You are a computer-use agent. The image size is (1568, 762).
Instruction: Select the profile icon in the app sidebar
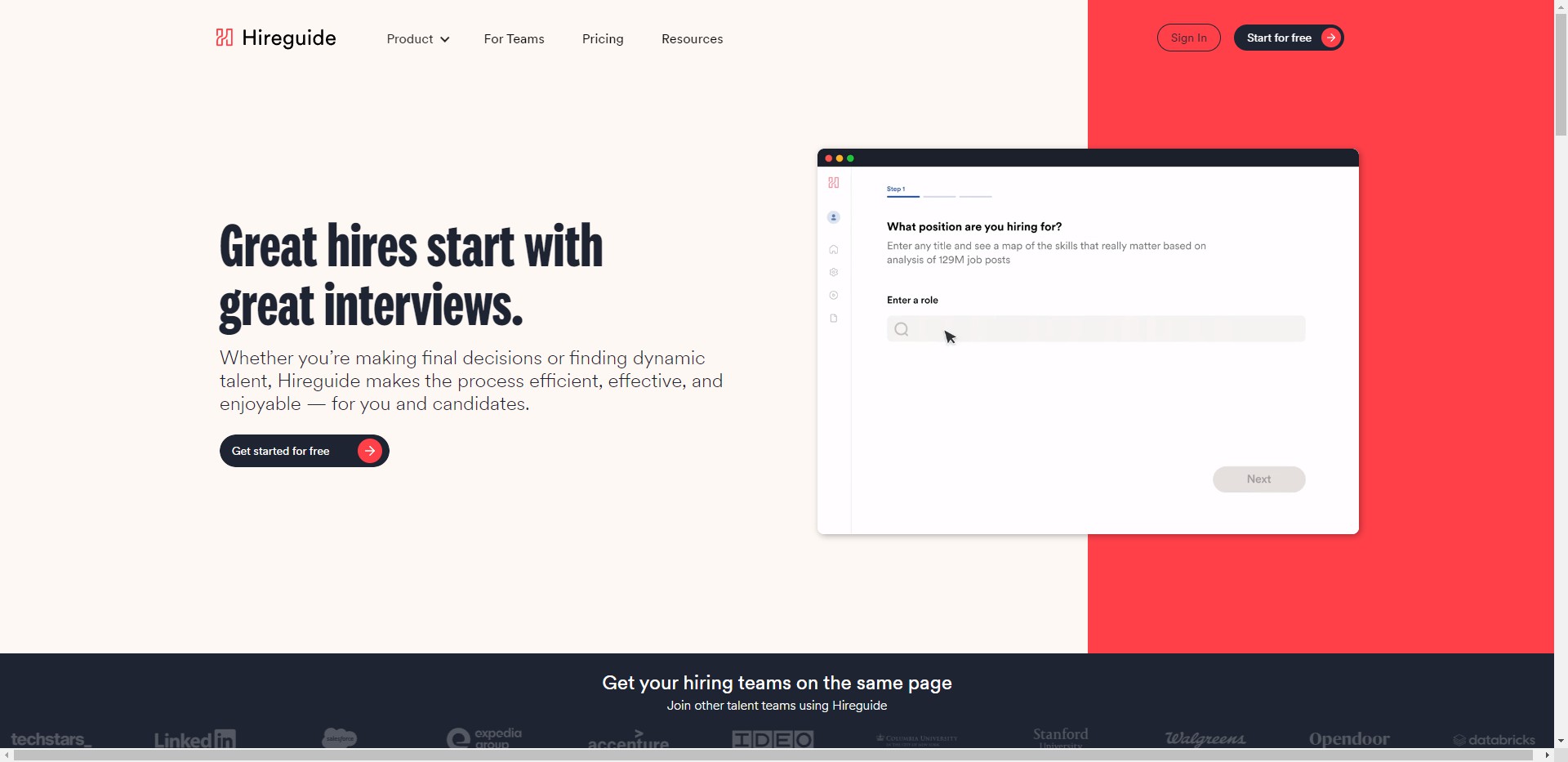(x=834, y=216)
